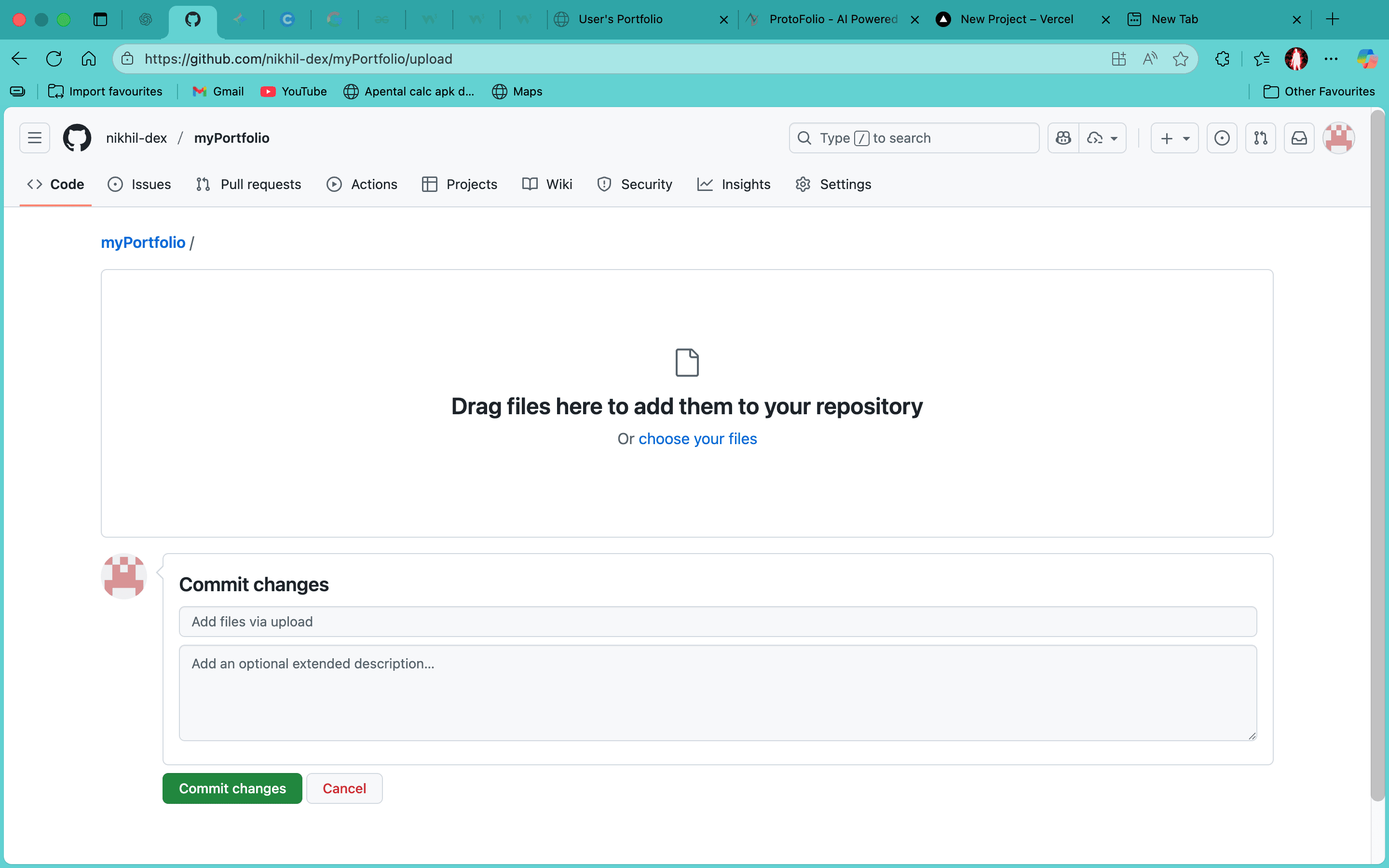1389x868 pixels.
Task: Switch to the repository Settings tab
Action: coord(833,184)
